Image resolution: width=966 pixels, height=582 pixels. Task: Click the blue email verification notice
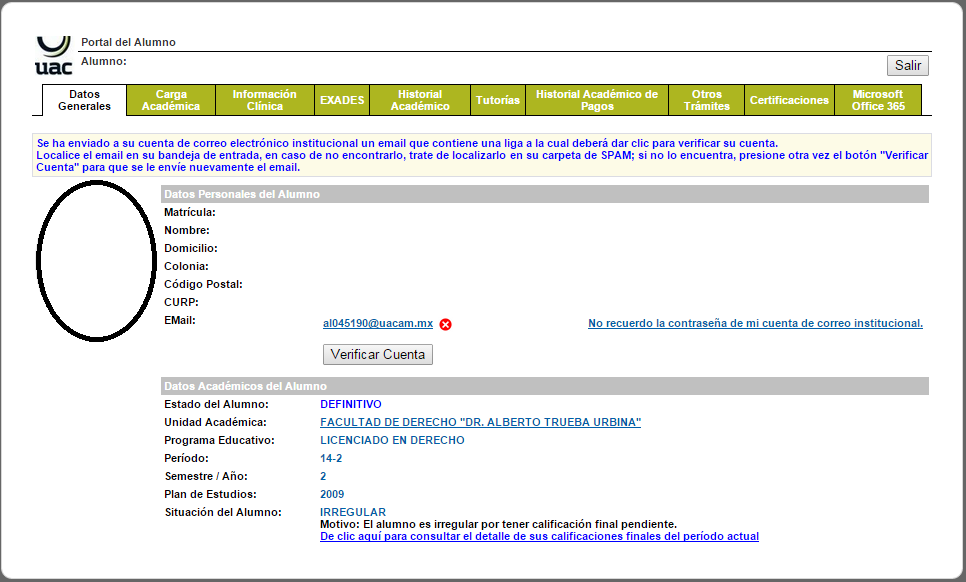(x=482, y=155)
